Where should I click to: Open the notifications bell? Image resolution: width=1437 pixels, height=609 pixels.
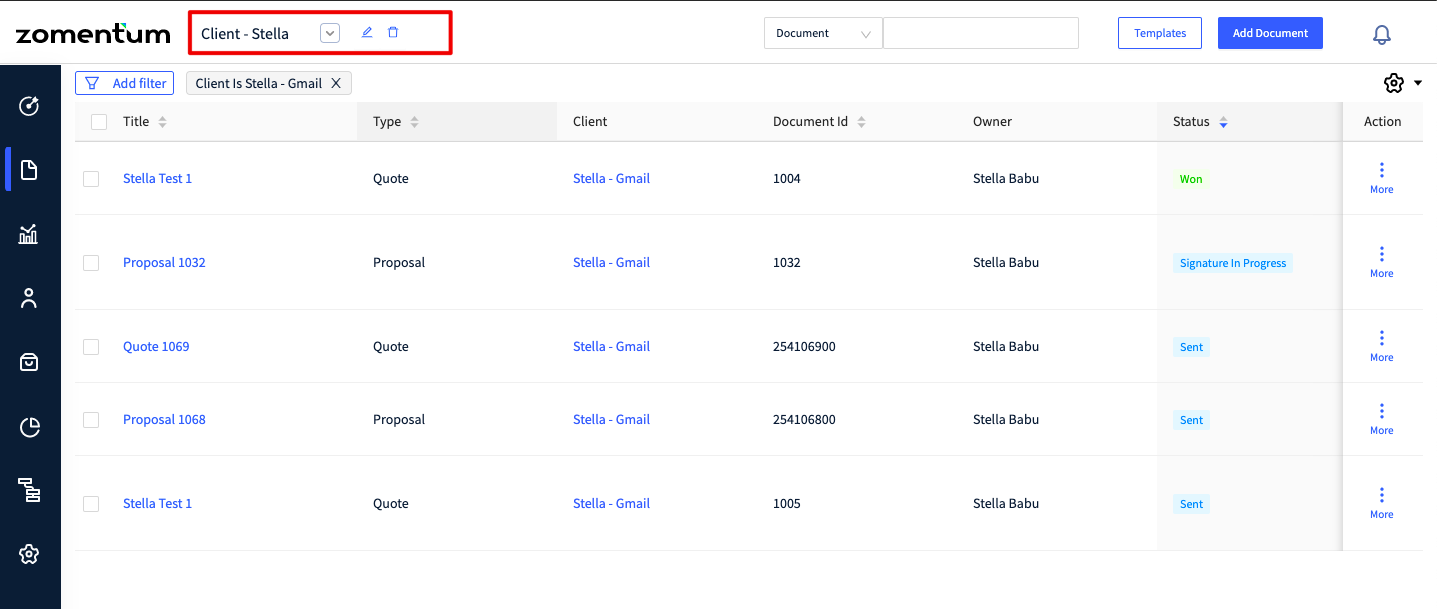point(1382,35)
